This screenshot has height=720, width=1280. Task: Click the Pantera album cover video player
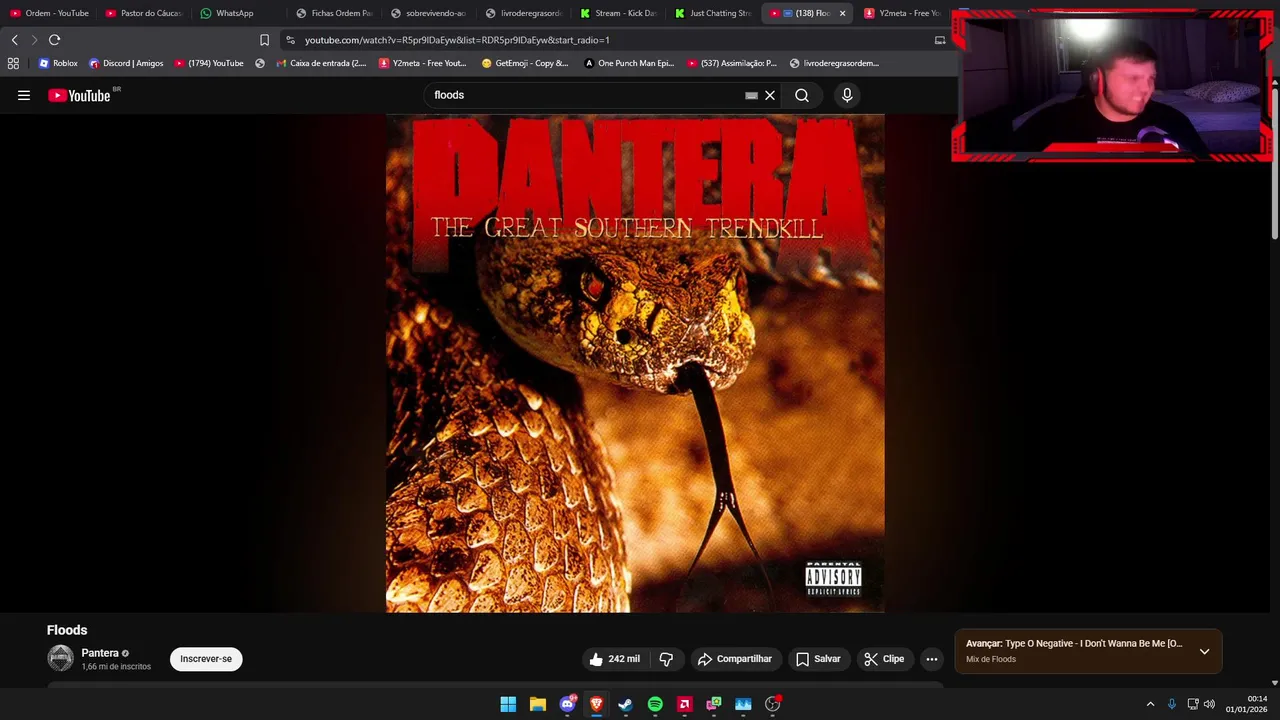[635, 363]
